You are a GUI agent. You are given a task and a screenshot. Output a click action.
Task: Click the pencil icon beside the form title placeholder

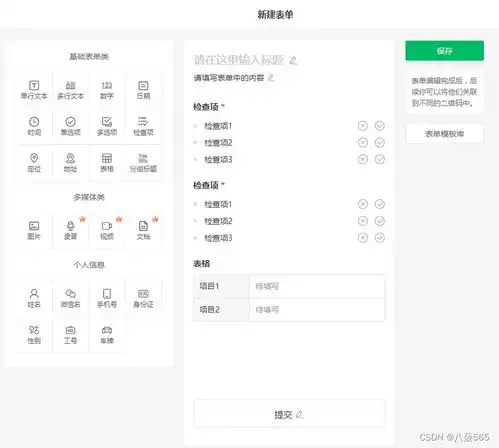click(293, 60)
